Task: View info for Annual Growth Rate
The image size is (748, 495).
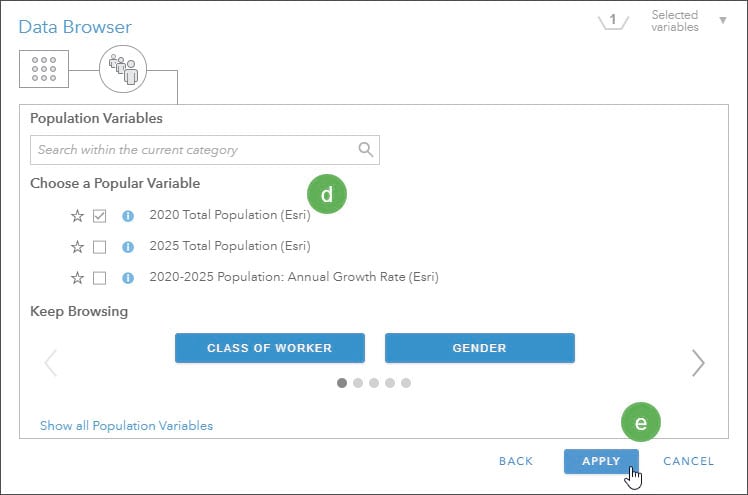Action: pos(127,278)
